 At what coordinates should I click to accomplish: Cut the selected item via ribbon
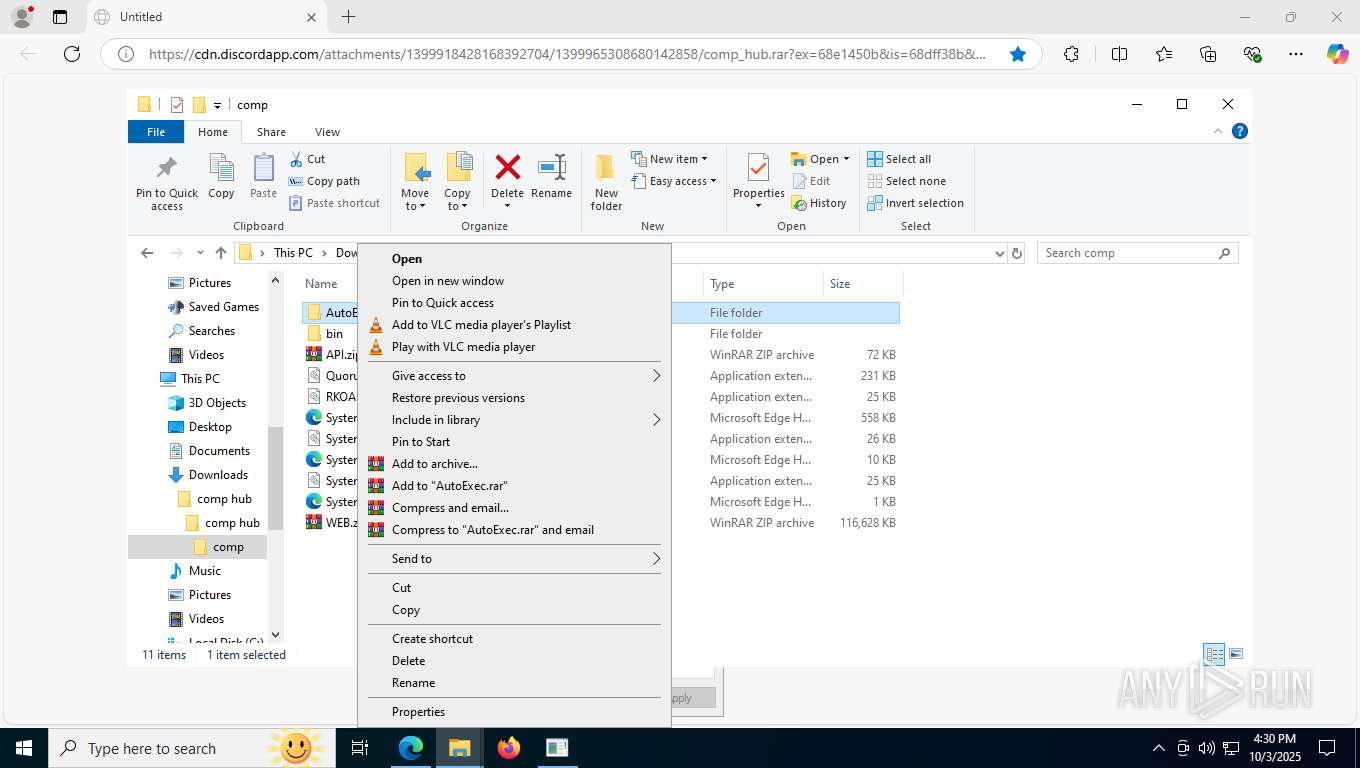coord(308,159)
